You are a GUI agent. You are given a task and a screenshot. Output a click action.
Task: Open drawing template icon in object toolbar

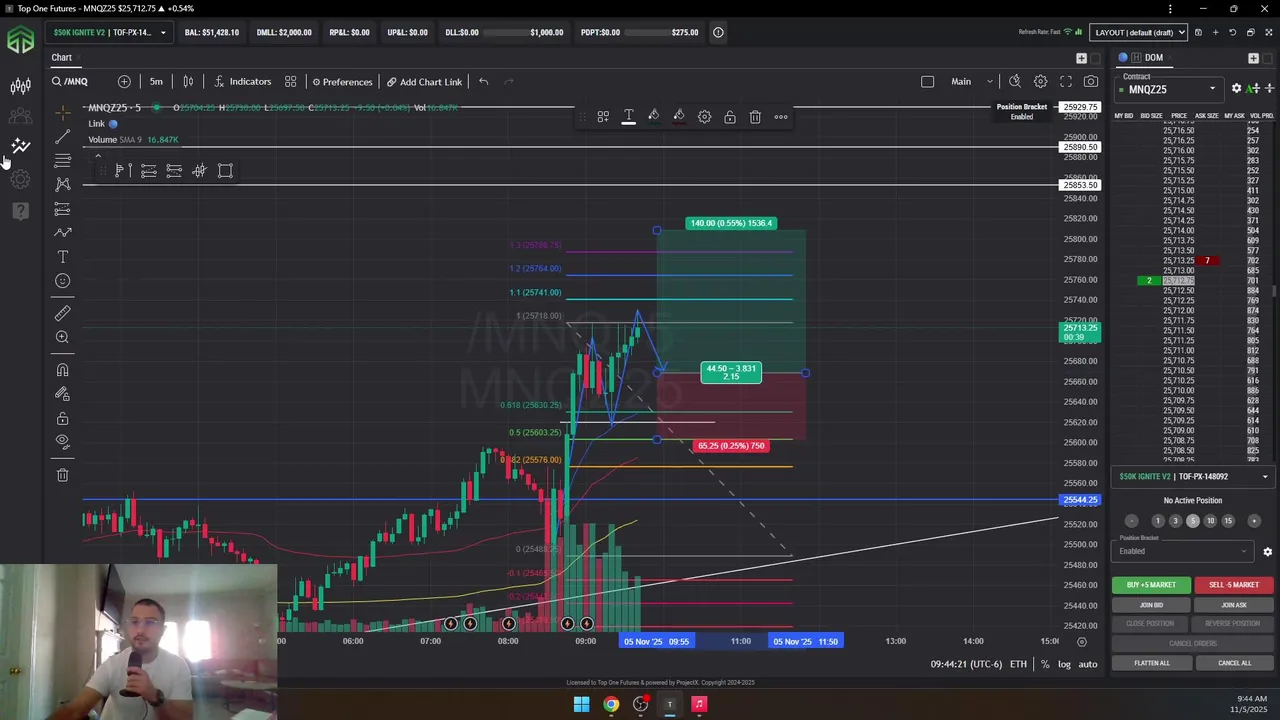click(x=603, y=117)
